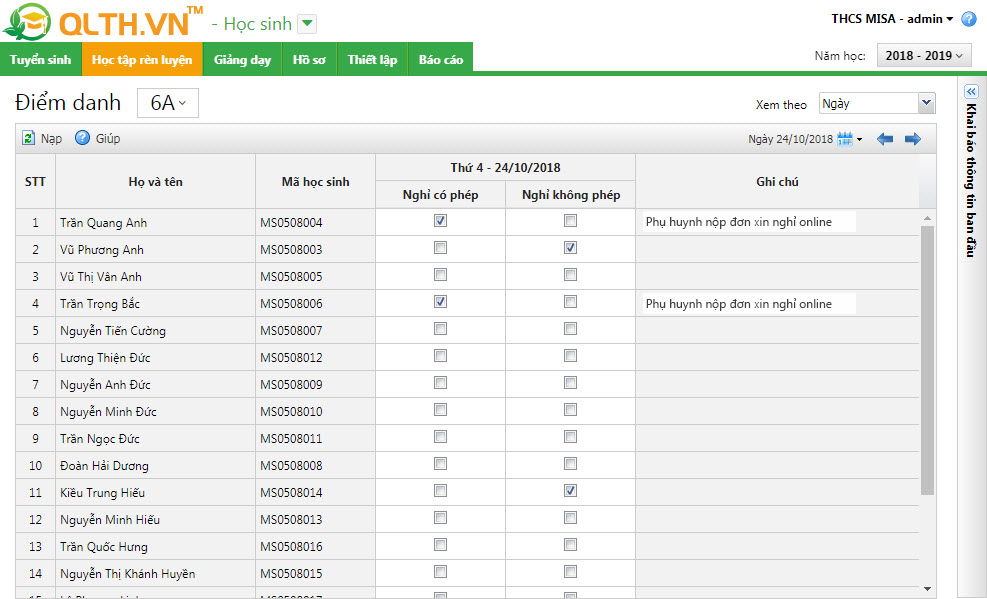Go to previous day with left arrow

click(885, 140)
